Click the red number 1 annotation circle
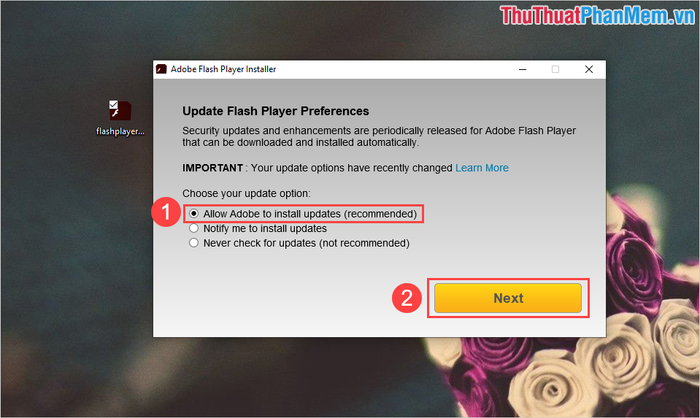This screenshot has height=418, width=700. point(166,212)
